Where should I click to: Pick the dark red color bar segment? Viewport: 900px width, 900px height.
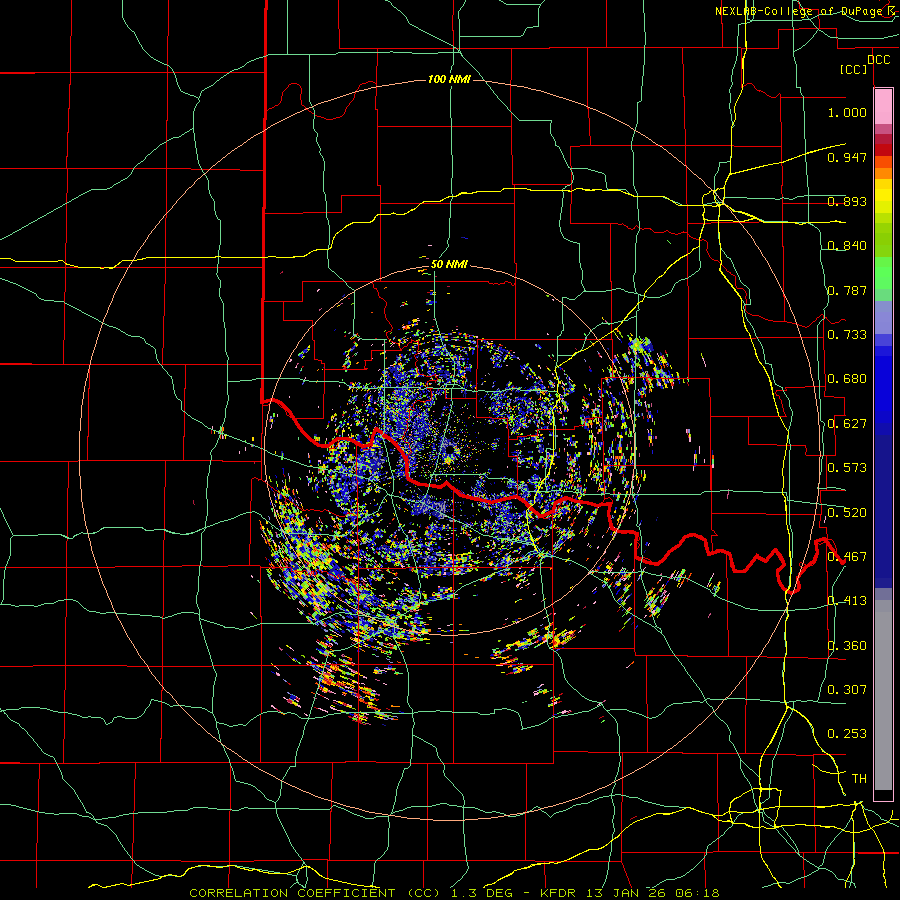(x=883, y=150)
